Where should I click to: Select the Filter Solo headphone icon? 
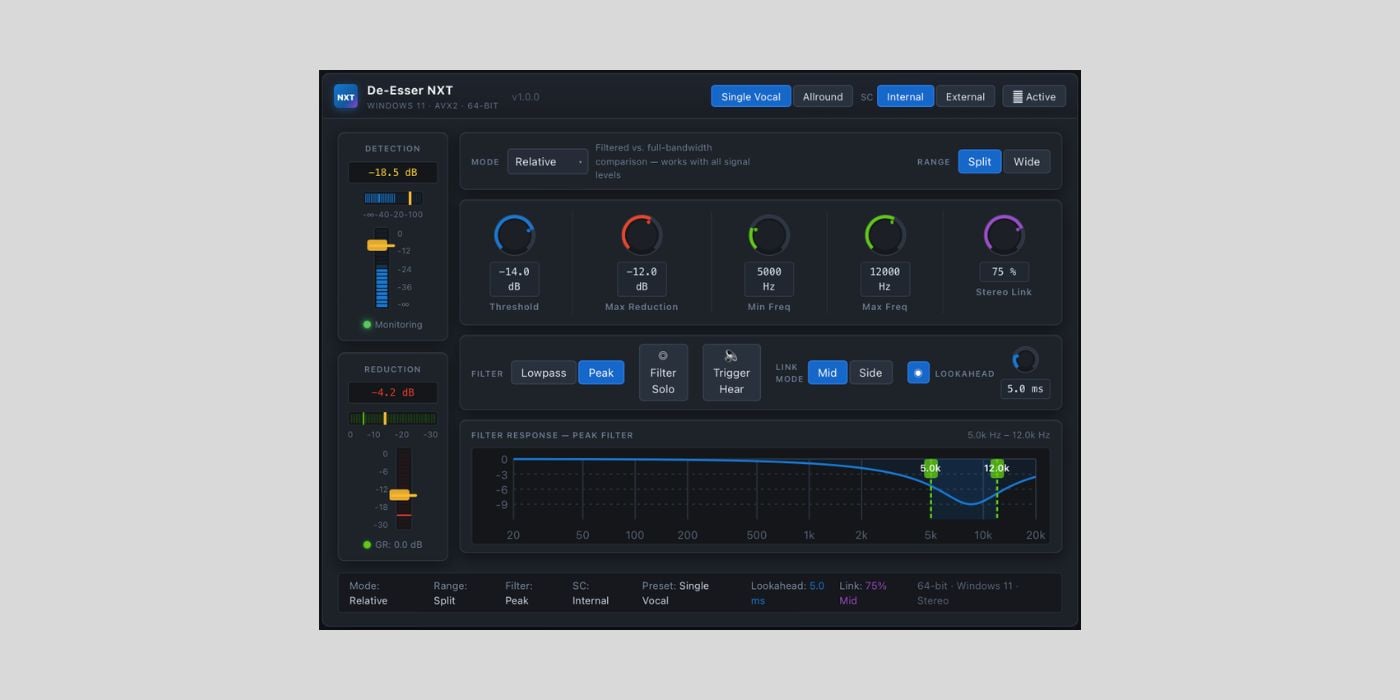(x=663, y=353)
